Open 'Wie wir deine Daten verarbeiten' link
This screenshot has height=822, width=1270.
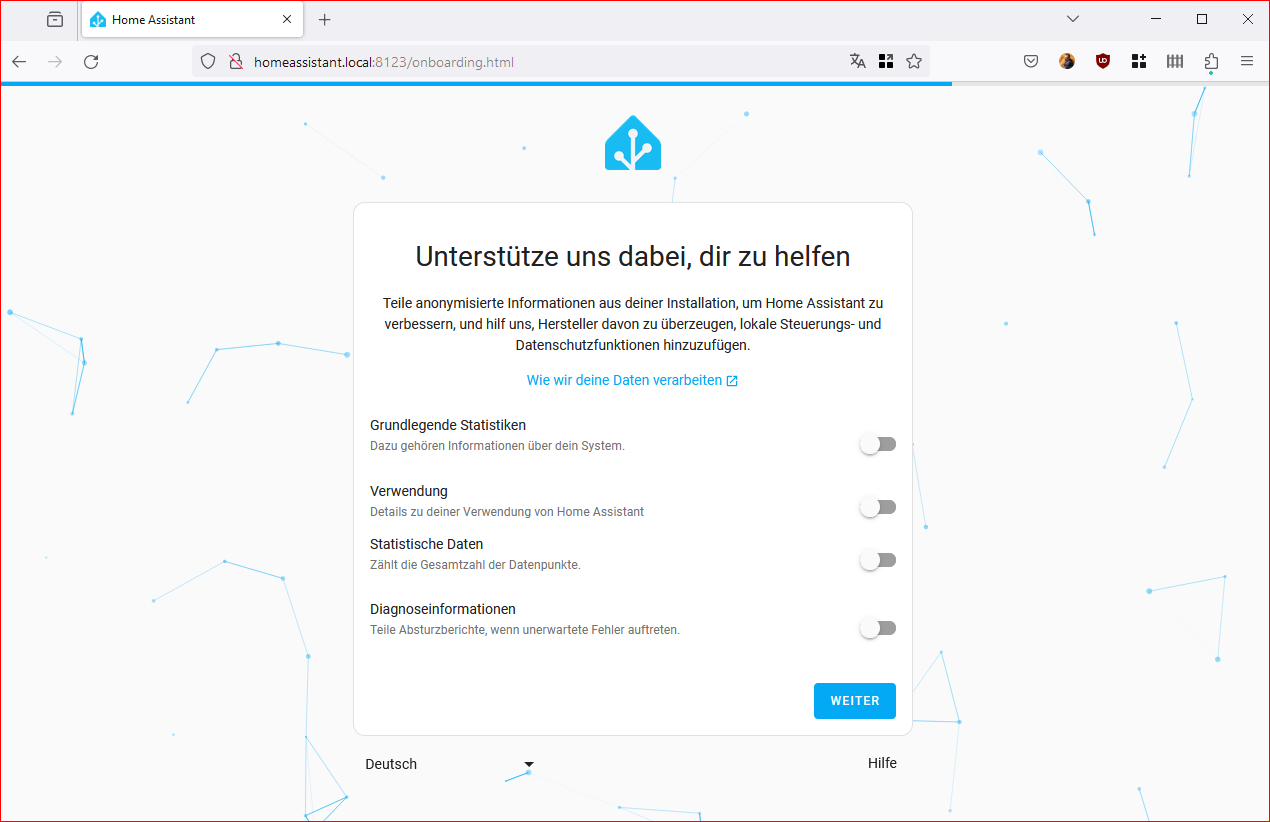(x=632, y=380)
